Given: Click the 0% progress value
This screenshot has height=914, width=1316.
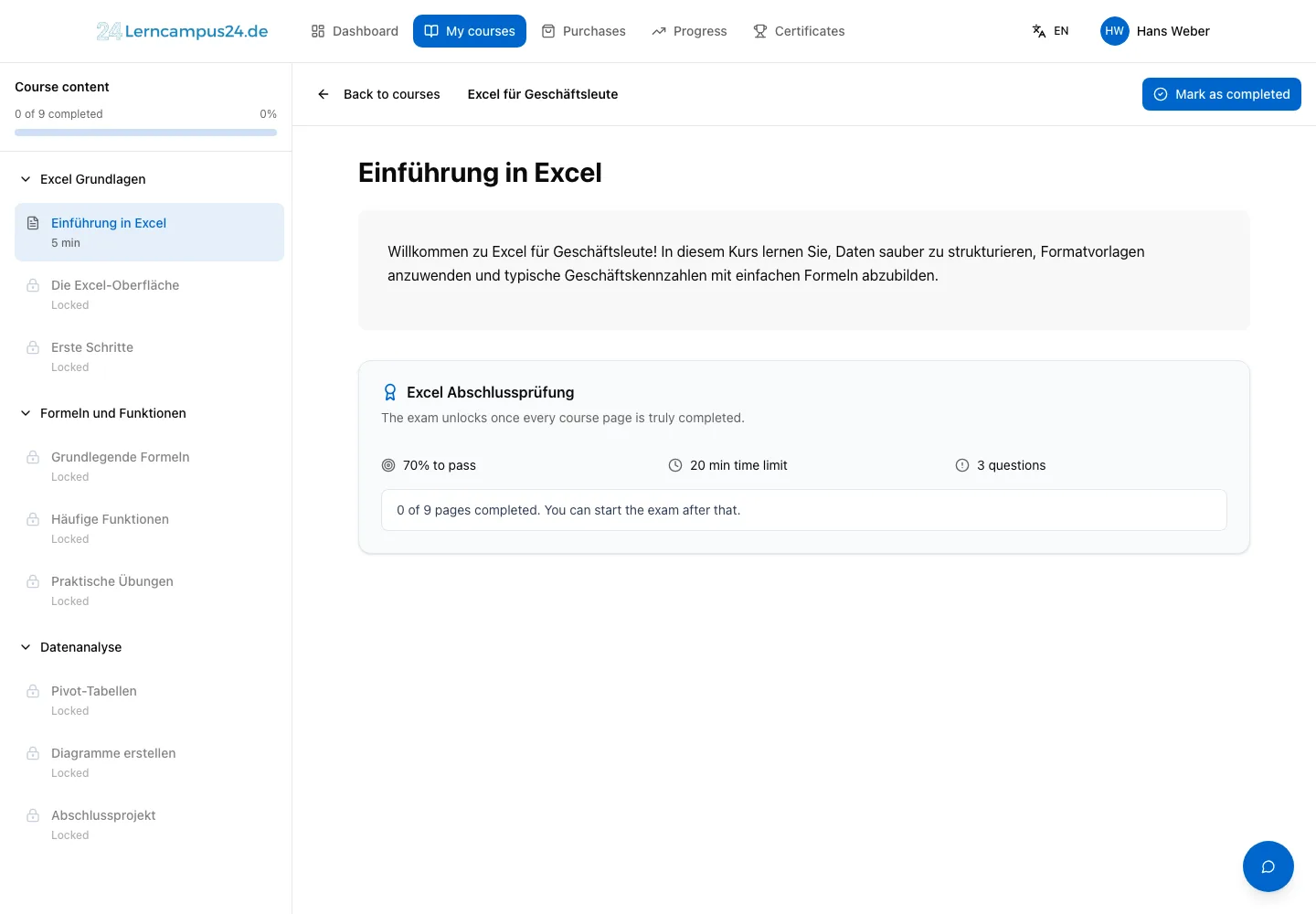Looking at the screenshot, I should click(268, 114).
